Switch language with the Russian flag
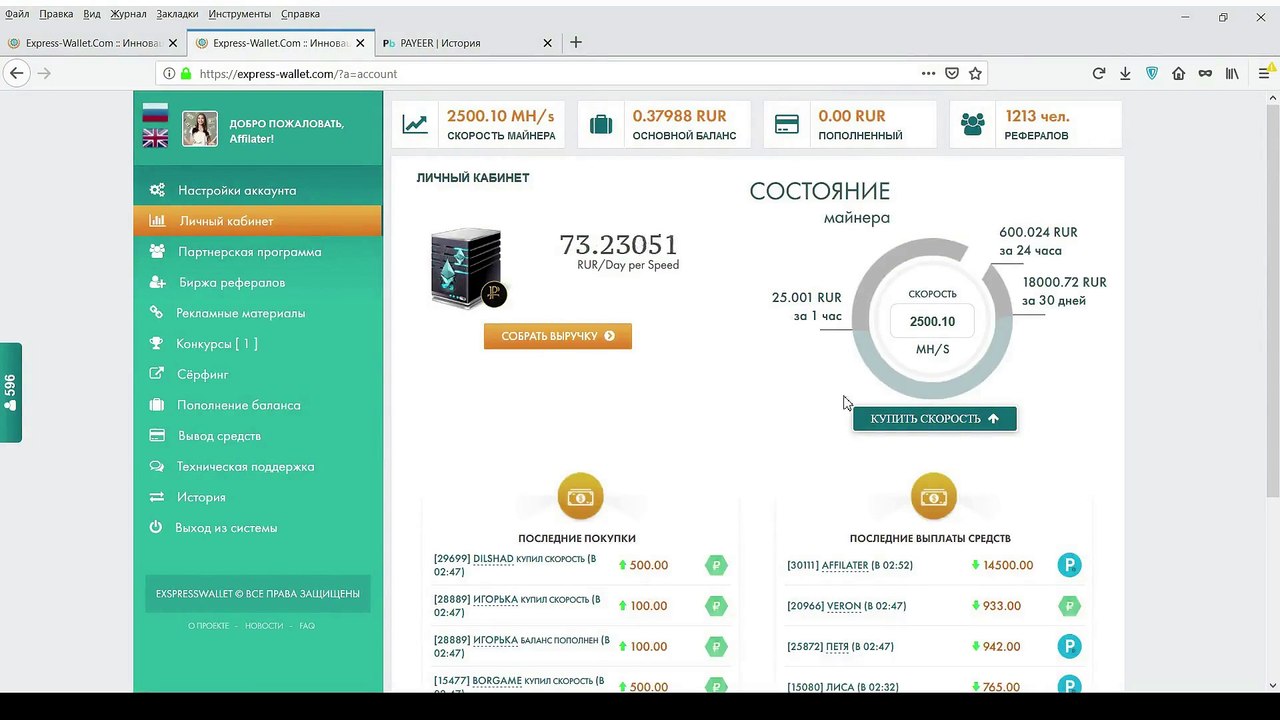 [155, 112]
